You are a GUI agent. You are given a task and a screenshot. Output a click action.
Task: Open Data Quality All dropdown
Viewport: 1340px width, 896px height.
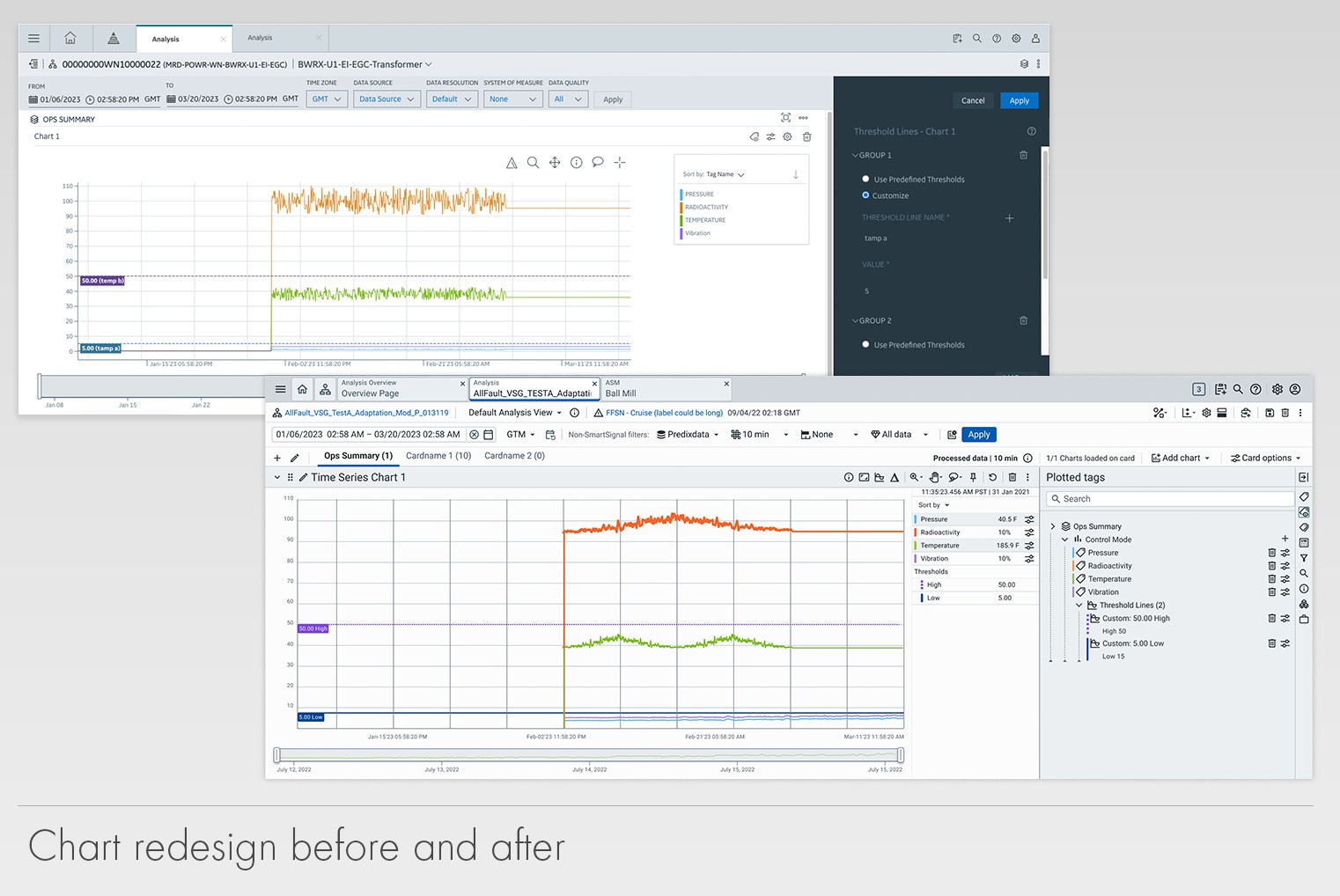(568, 99)
